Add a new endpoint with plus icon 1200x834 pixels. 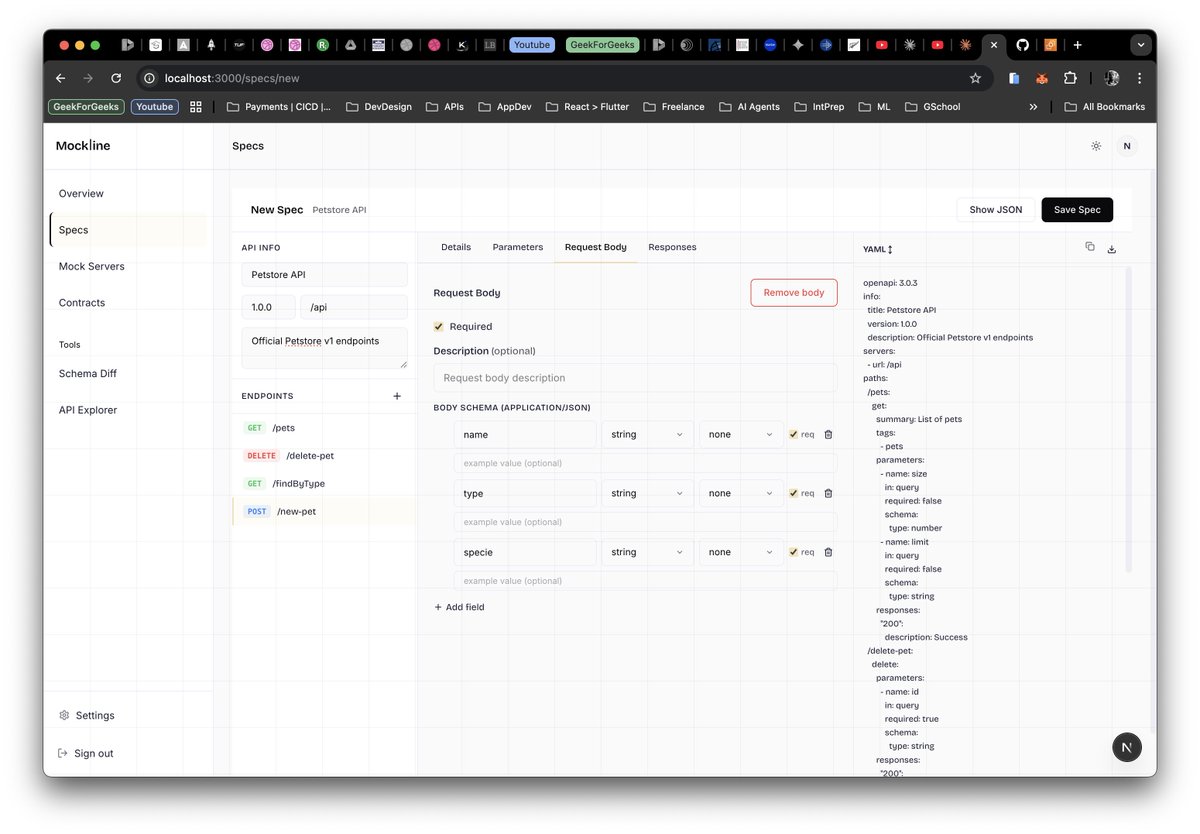coord(397,396)
